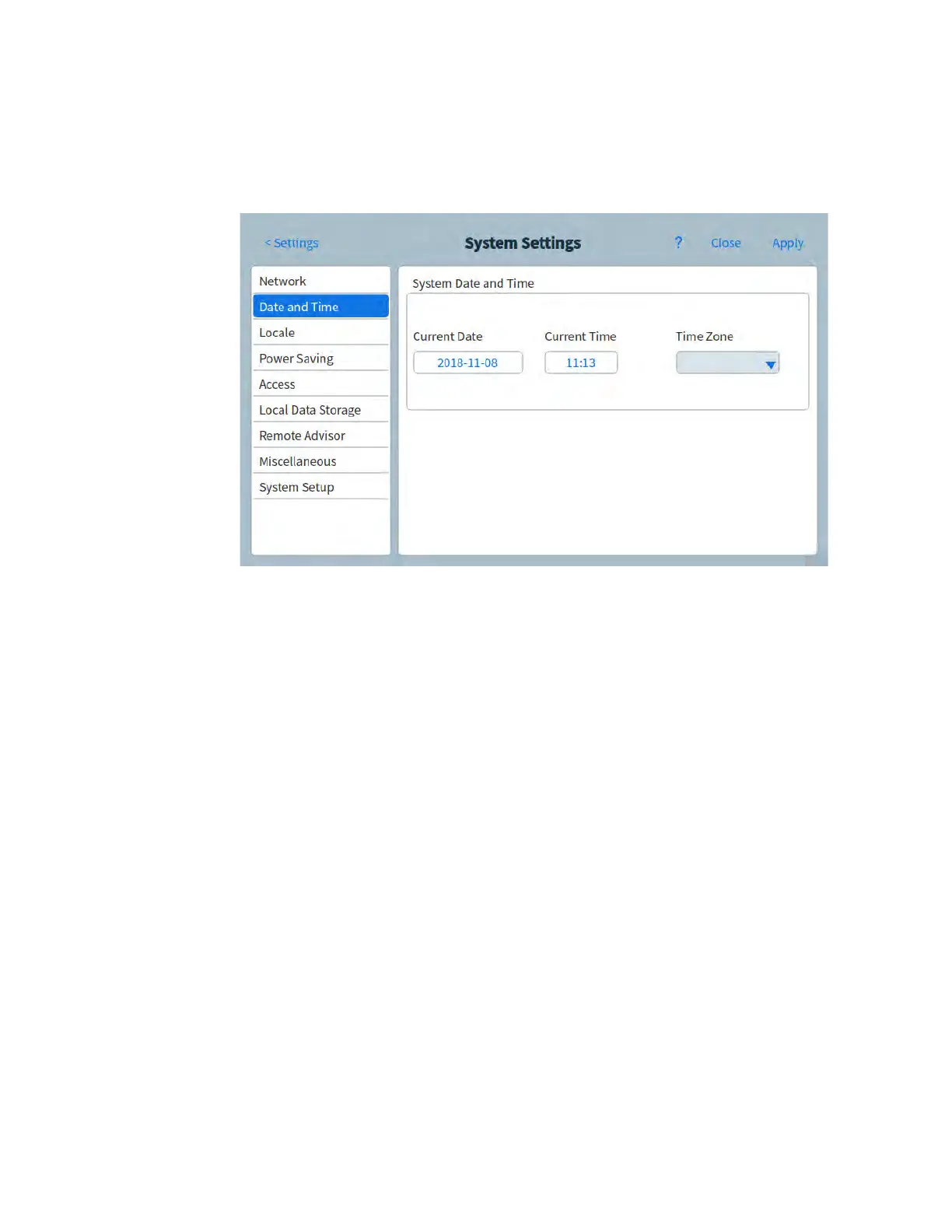Open the Network settings section
This screenshot has width=952, height=1232.
point(320,281)
